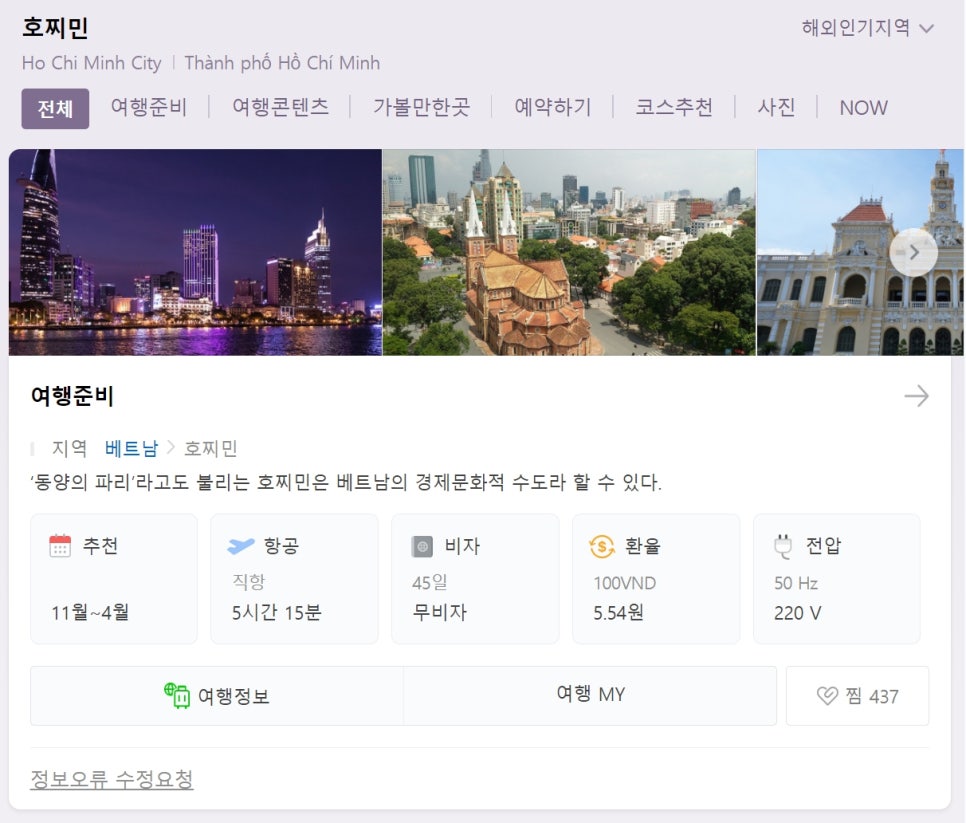The image size is (966, 823).
Task: Click the 220 V voltage value
Action: click(x=797, y=613)
